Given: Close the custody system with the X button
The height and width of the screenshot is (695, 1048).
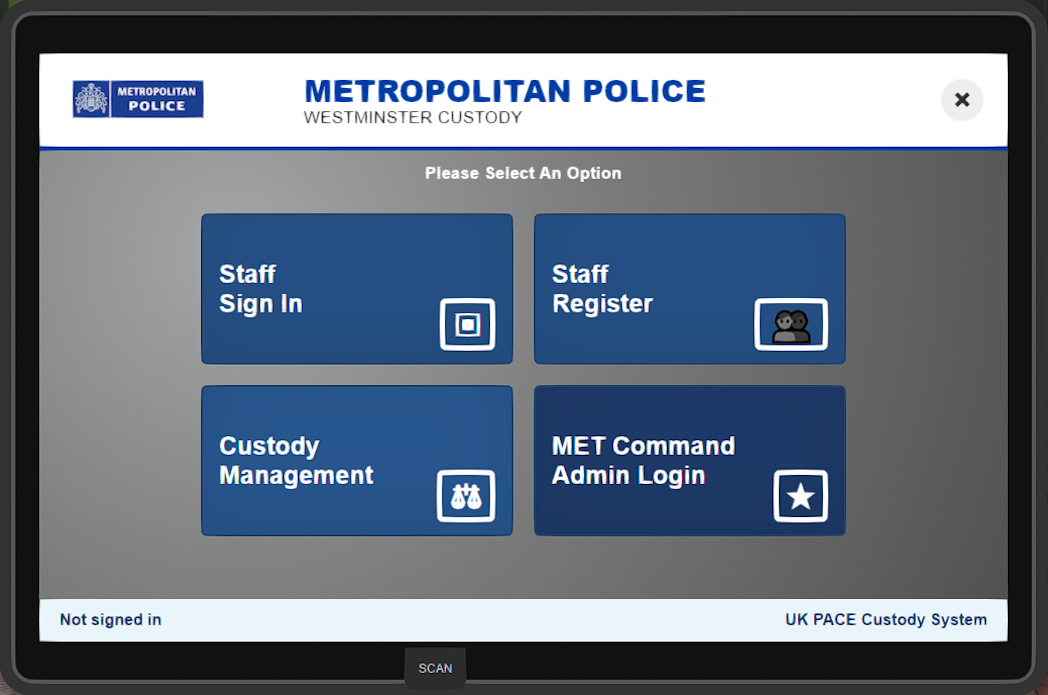Looking at the screenshot, I should pos(962,100).
